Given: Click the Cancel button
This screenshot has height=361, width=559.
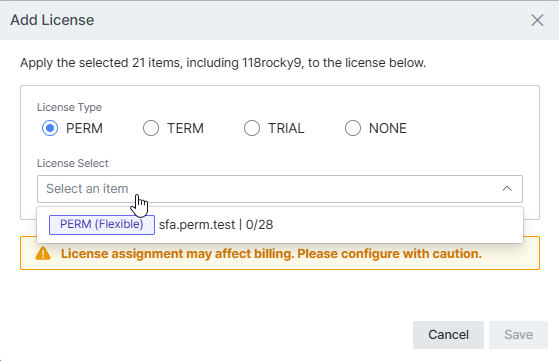Looking at the screenshot, I should [x=448, y=335].
